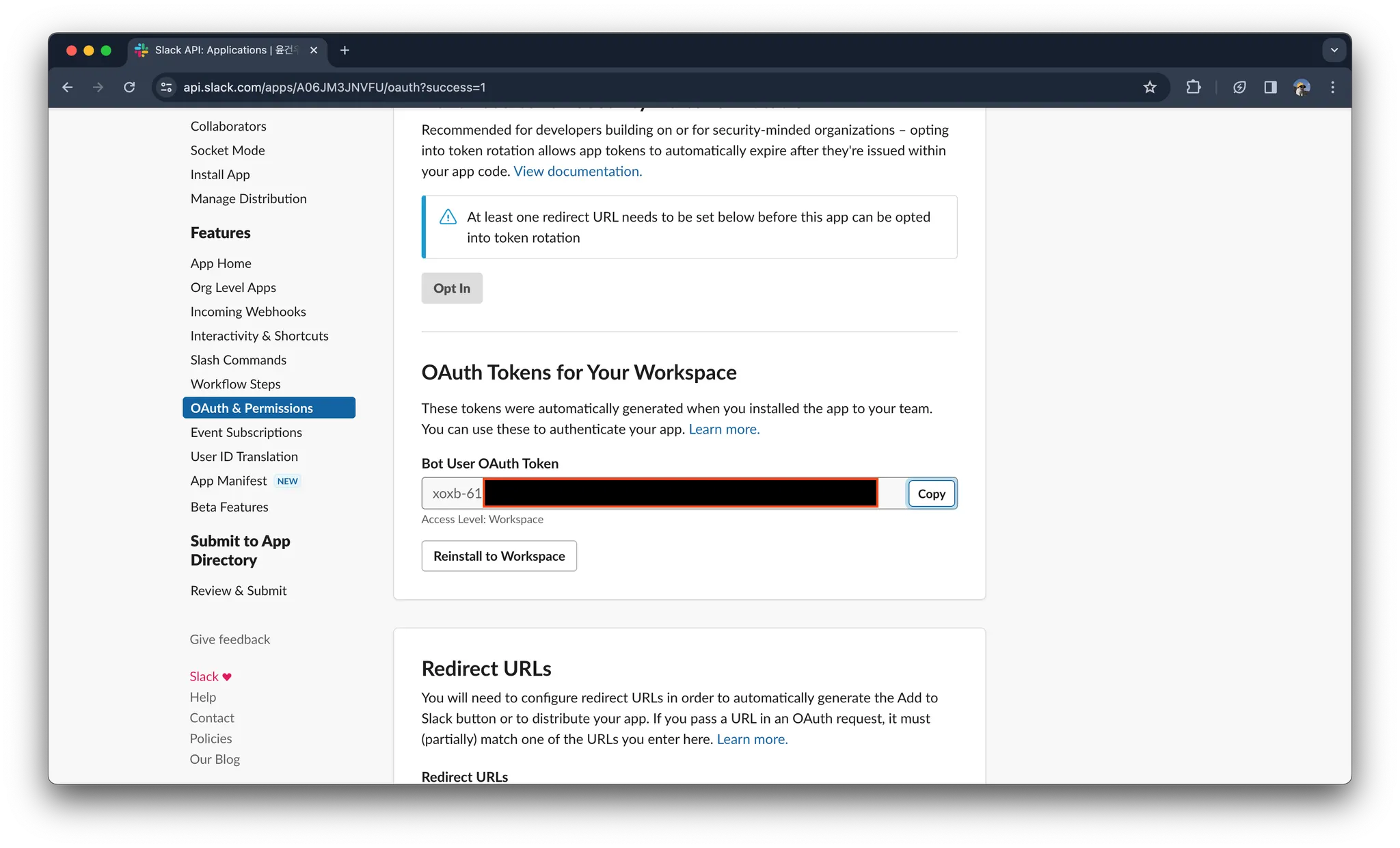Bookmark this page with the star icon

tap(1150, 87)
